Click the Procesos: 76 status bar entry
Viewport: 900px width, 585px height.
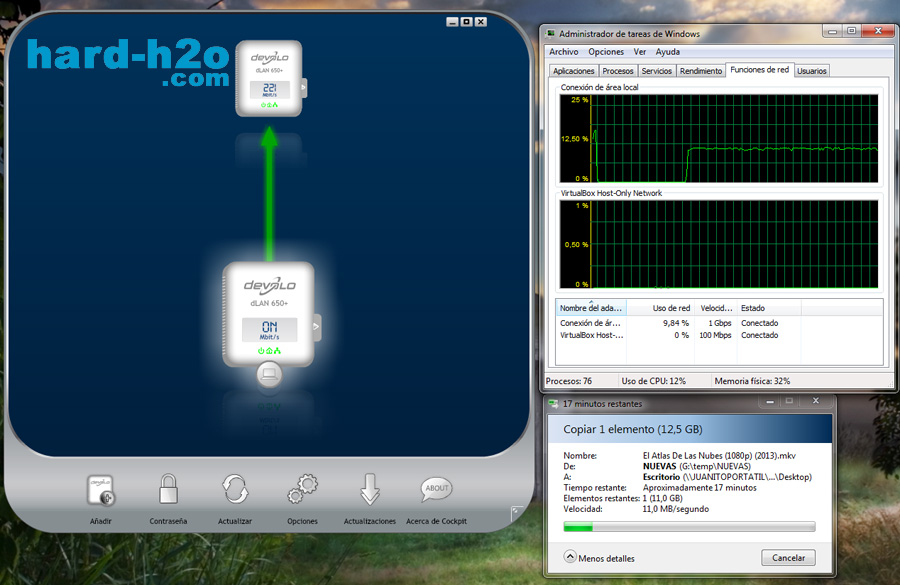pos(569,381)
